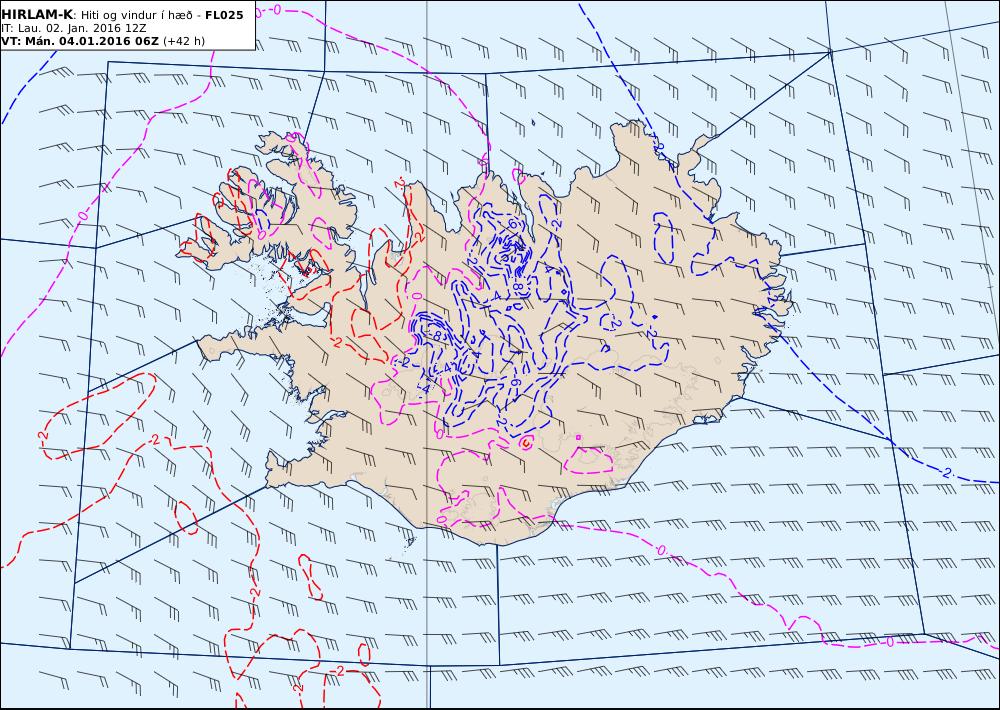The width and height of the screenshot is (1000, 710).
Task: Select the VT: Mán. 04.01.2016 06Z valid time
Action: [80, 41]
